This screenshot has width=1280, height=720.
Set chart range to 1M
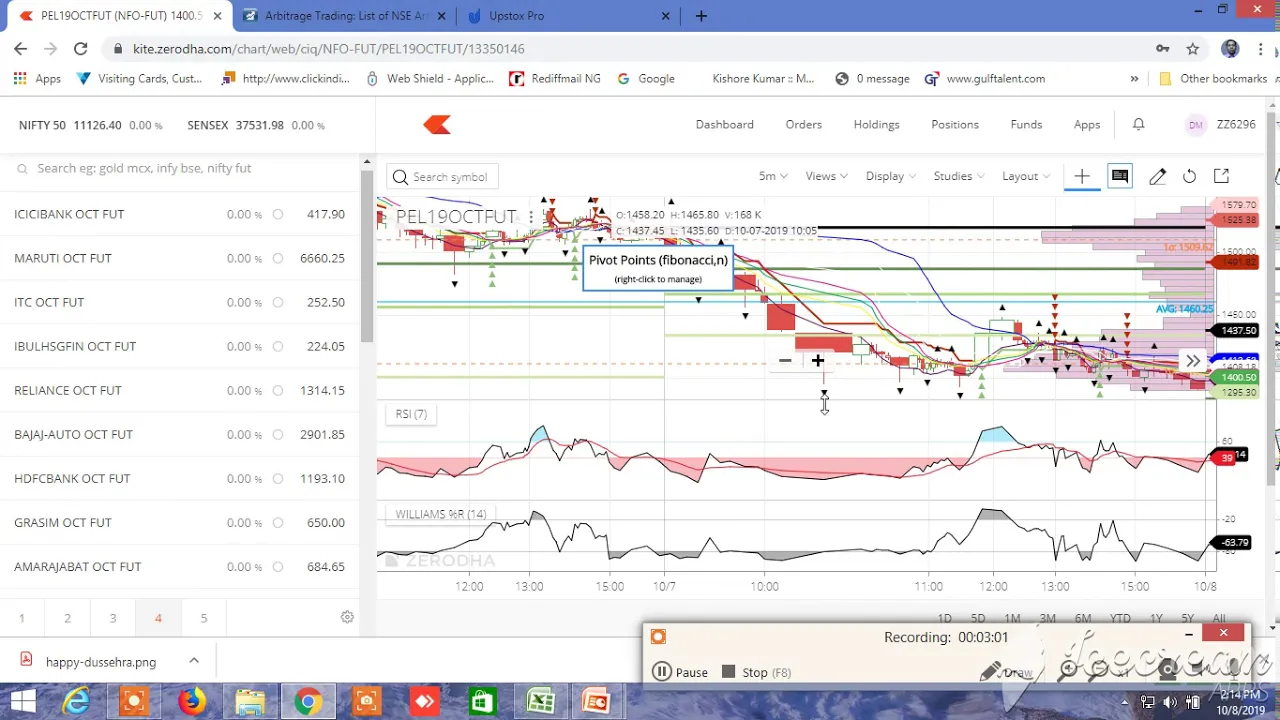click(x=1012, y=618)
